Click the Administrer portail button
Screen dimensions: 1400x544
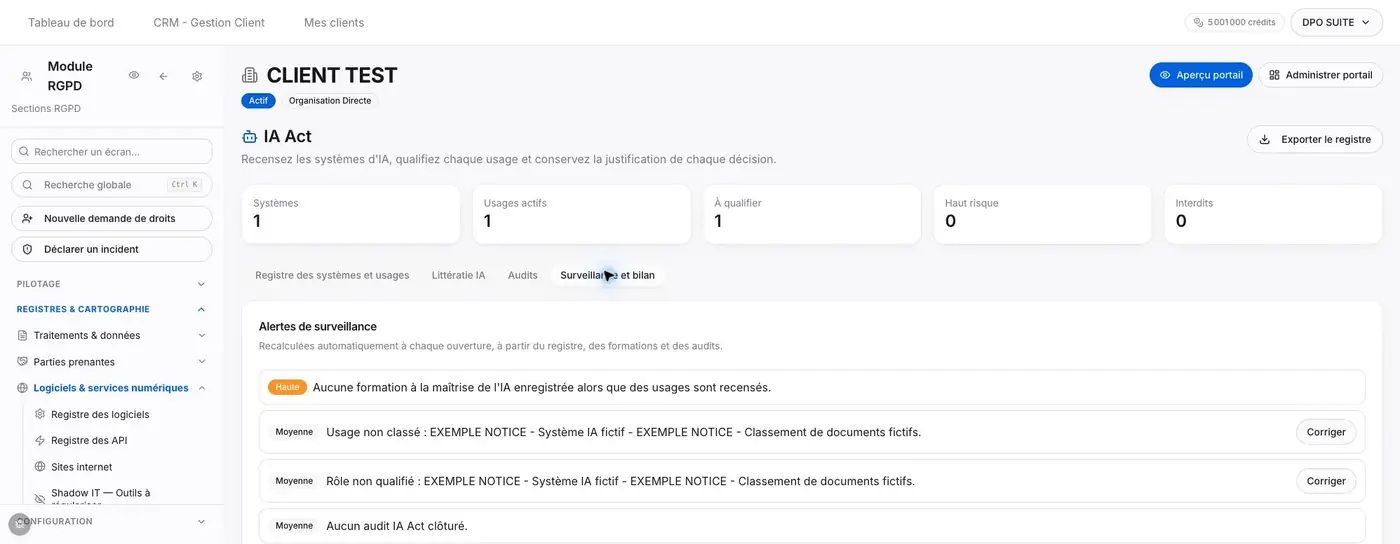(x=1320, y=75)
